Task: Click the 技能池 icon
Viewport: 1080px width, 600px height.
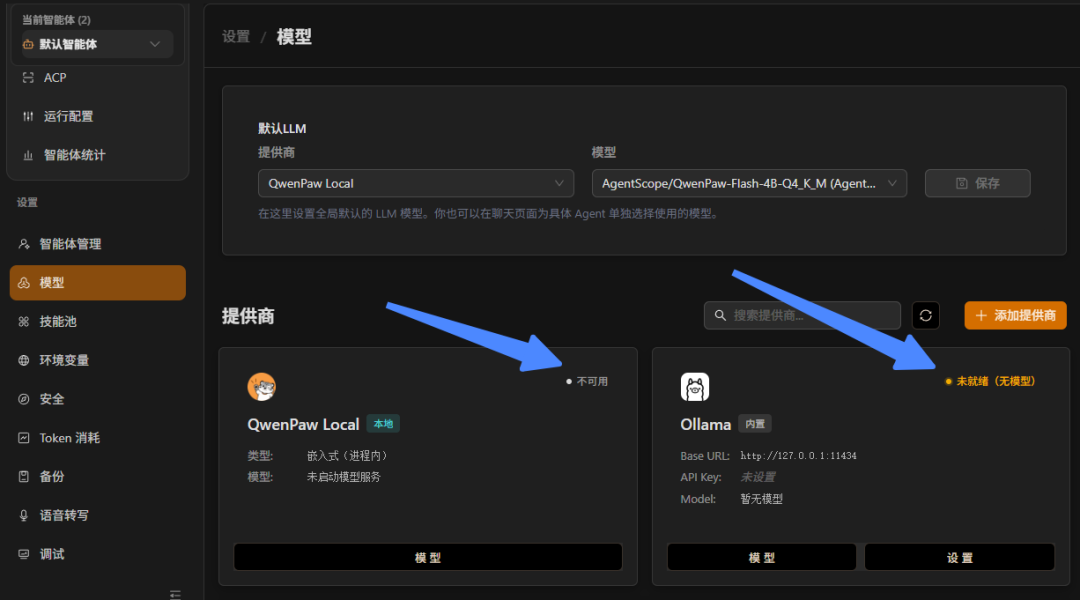Action: [24, 322]
